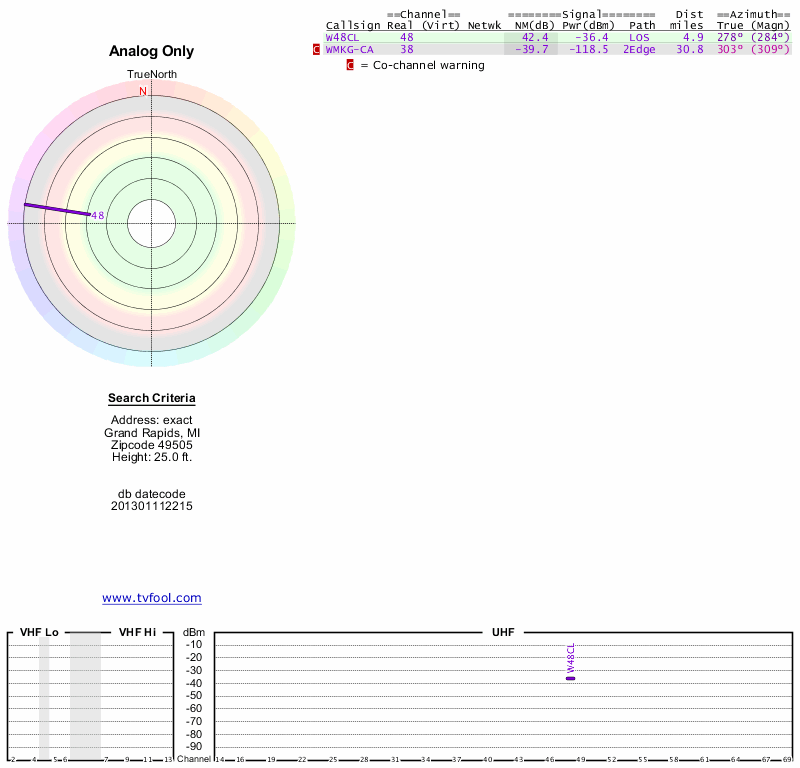
Task: Select the WMKG-CA callsign row entry
Action: 349,49
